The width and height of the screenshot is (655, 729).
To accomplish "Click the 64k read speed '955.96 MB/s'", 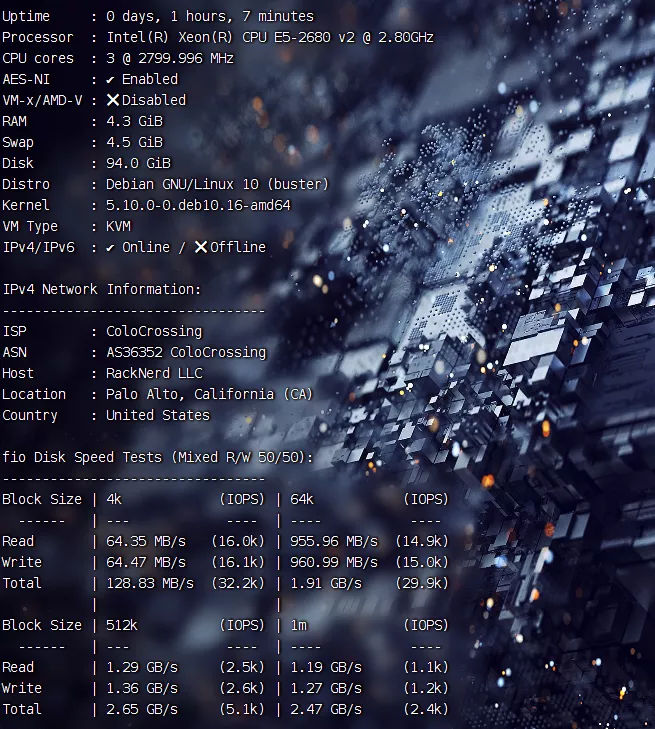I will [334, 541].
